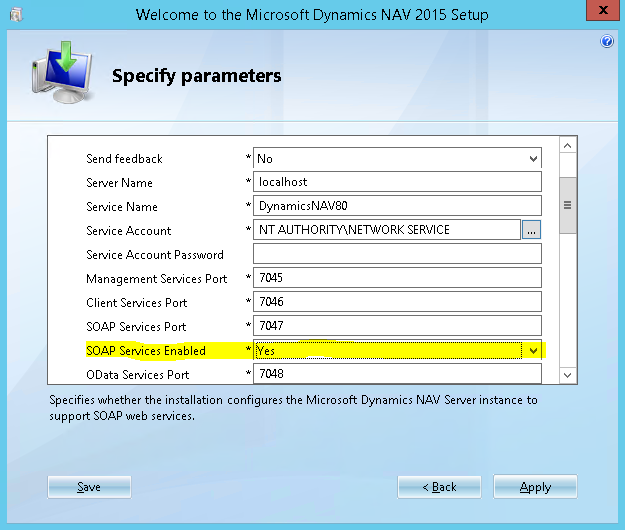Screen dimensions: 625x530
Task: Click the Server Name input field
Action: [x=397, y=182]
